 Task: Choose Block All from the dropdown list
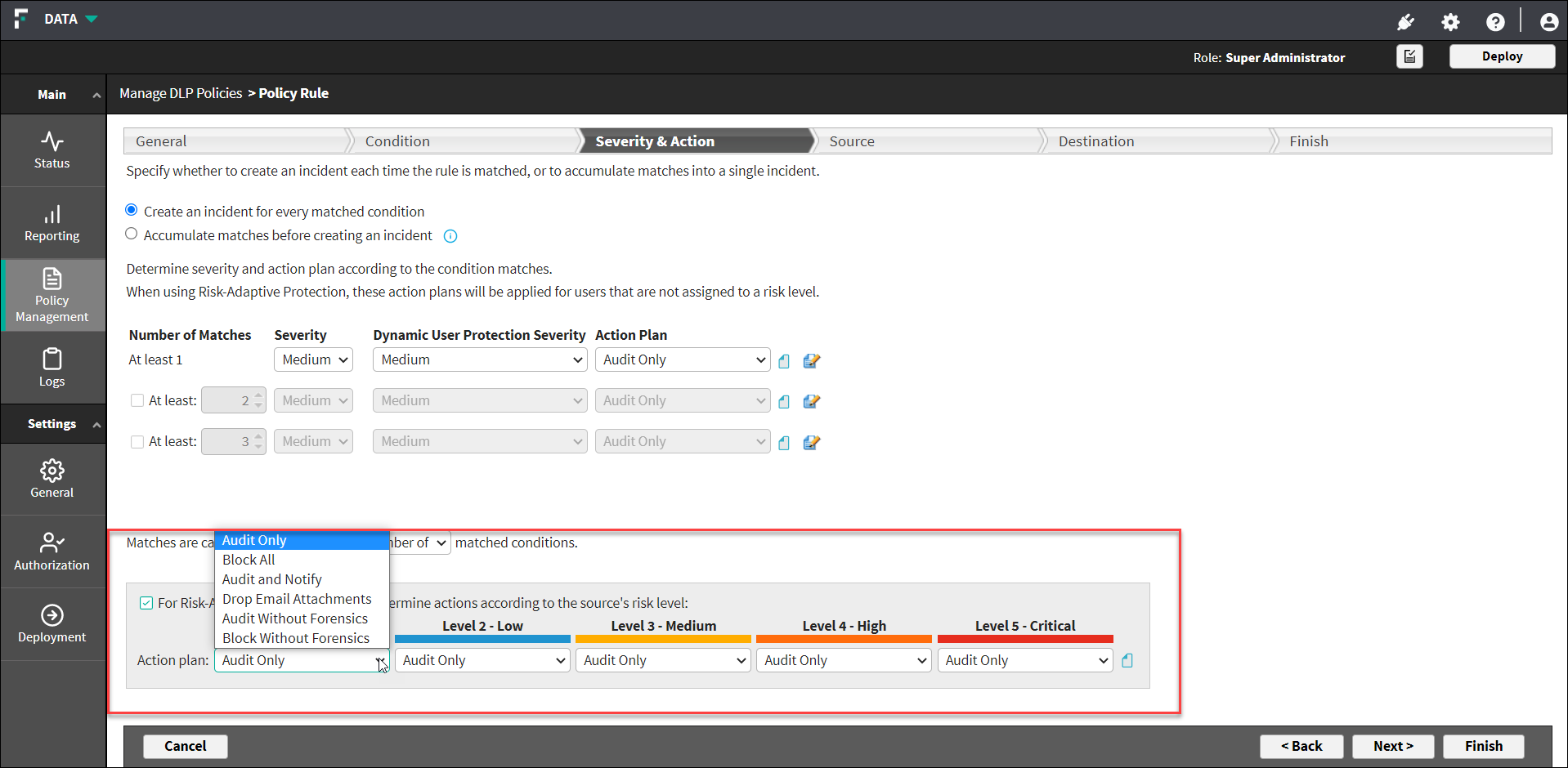(249, 560)
